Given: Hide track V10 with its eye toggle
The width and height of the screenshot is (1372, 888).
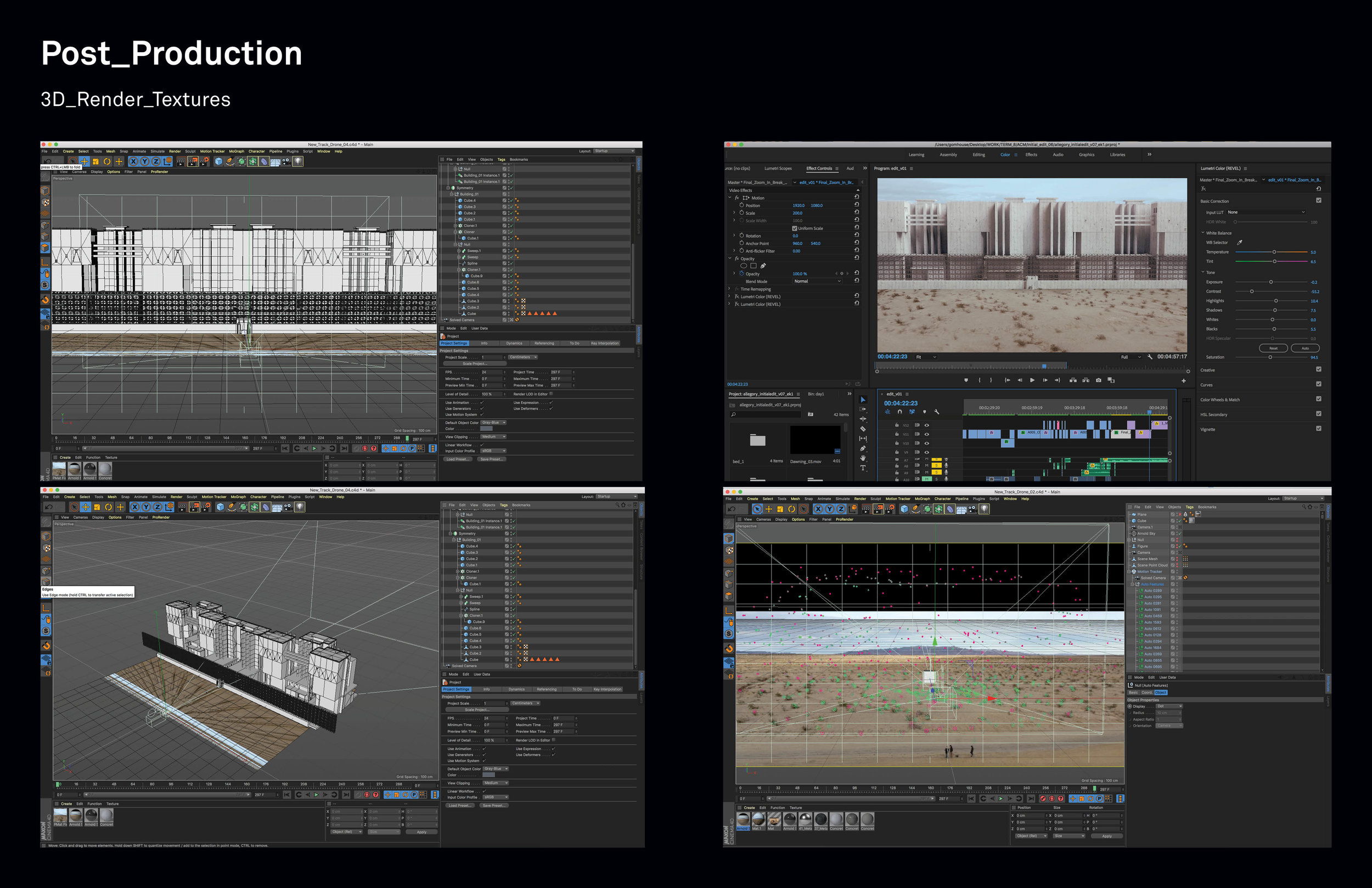Looking at the screenshot, I should 927,443.
